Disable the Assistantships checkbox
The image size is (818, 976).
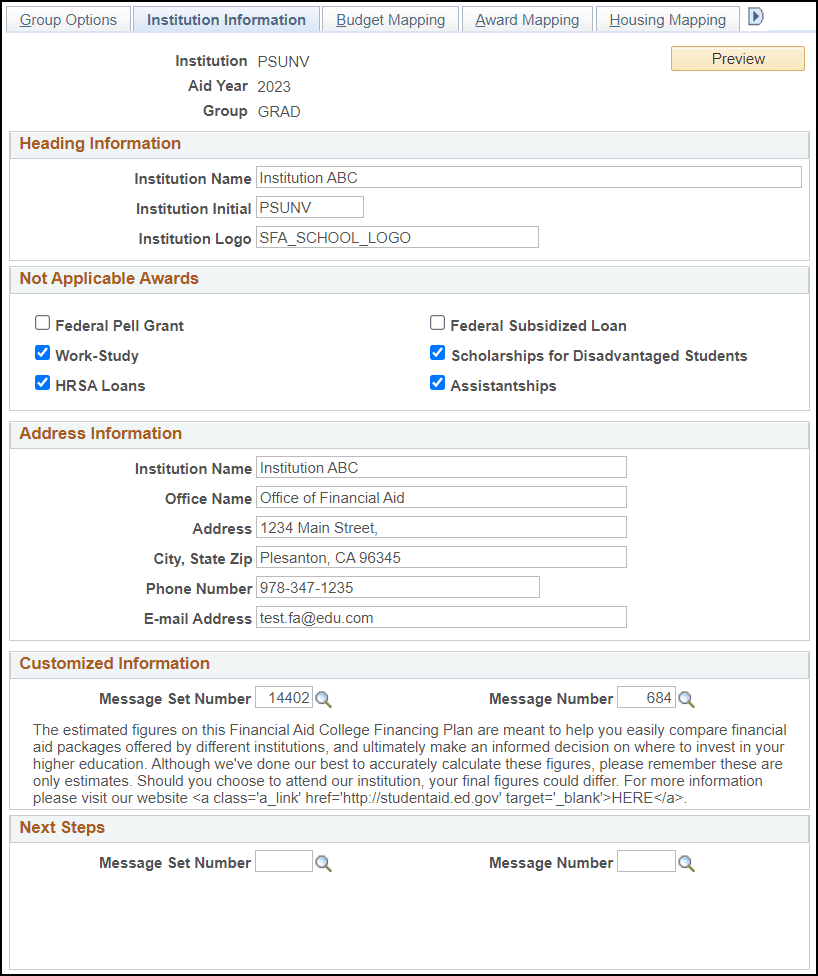click(x=437, y=383)
